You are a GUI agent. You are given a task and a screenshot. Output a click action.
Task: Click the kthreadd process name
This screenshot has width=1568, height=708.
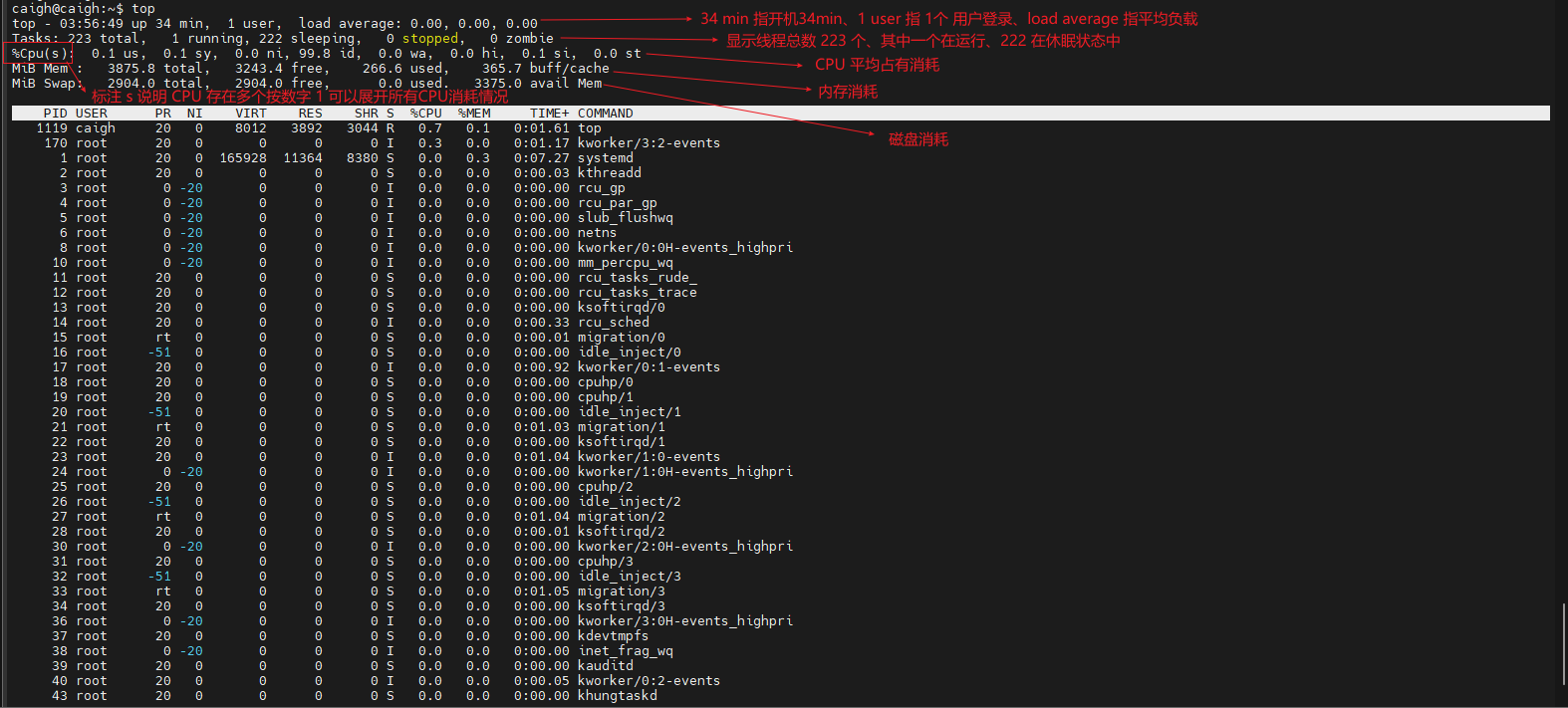(x=609, y=173)
